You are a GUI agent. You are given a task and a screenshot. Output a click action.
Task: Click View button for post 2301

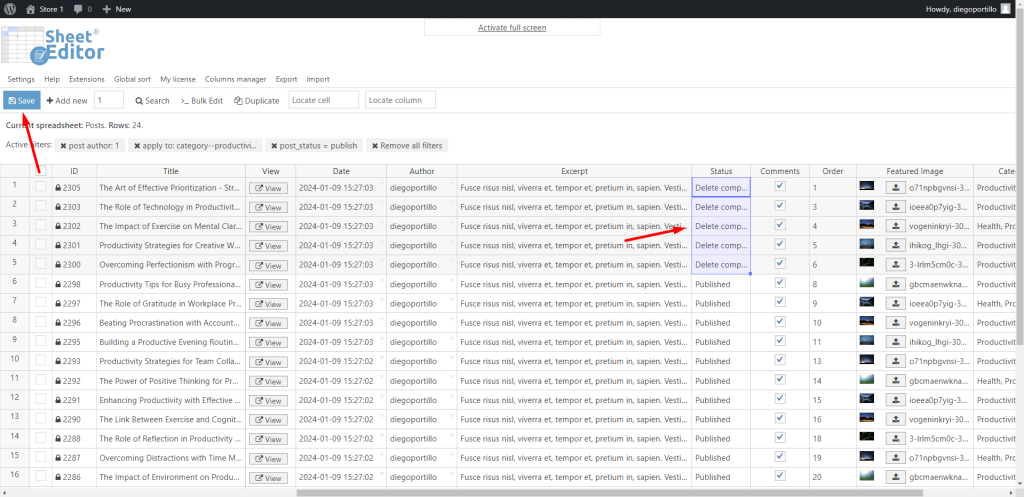pos(268,246)
